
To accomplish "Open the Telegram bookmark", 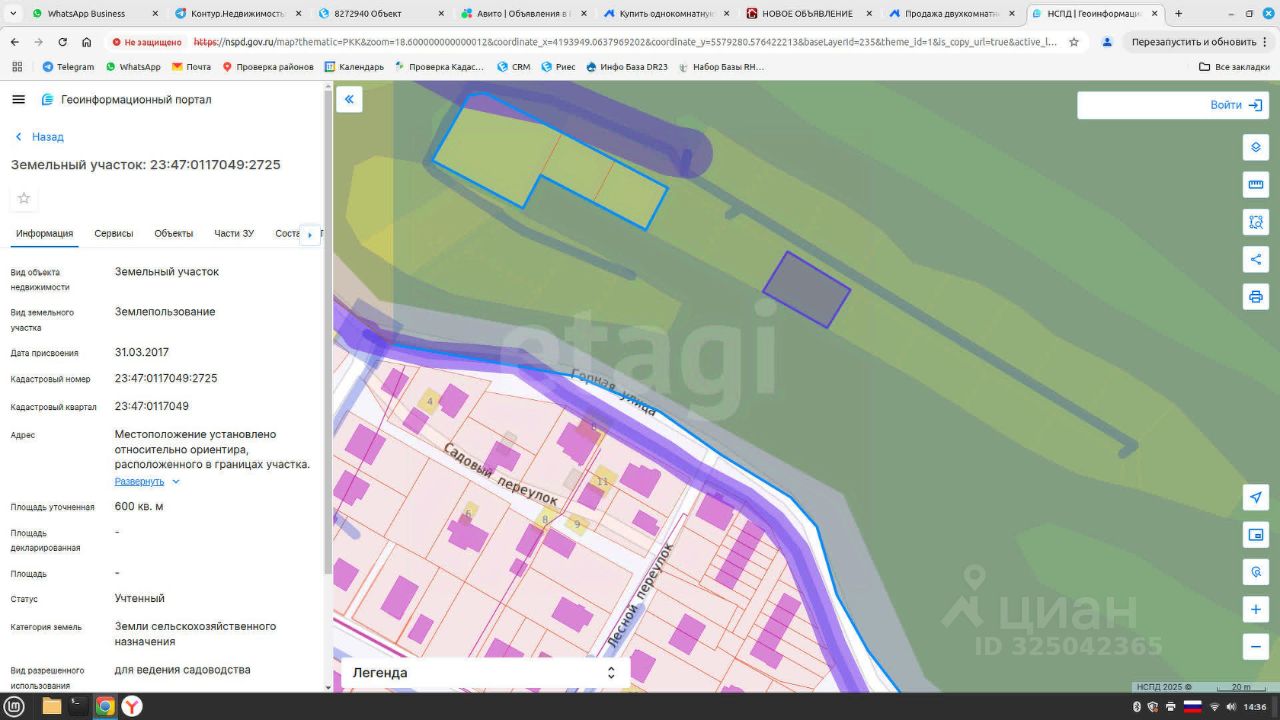I will point(68,67).
